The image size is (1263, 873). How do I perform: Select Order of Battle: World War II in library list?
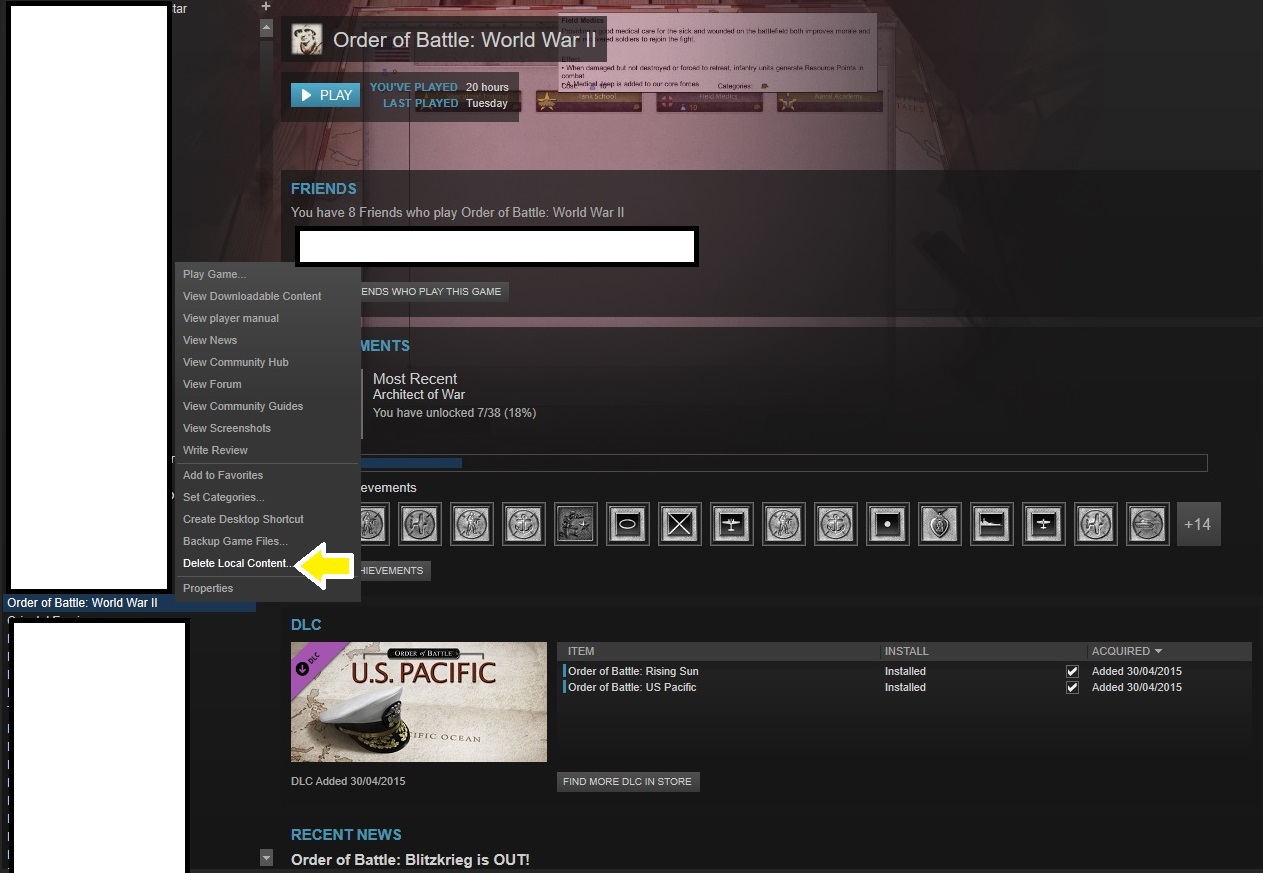(130, 603)
